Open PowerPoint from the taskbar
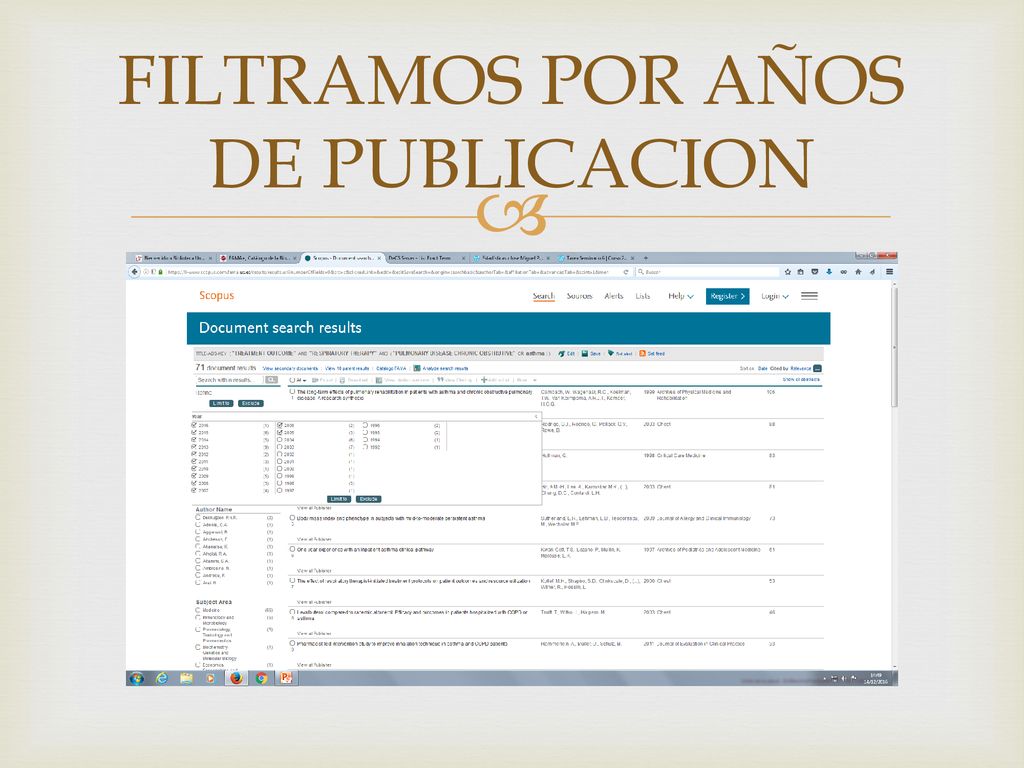This screenshot has width=1024, height=768. (285, 679)
